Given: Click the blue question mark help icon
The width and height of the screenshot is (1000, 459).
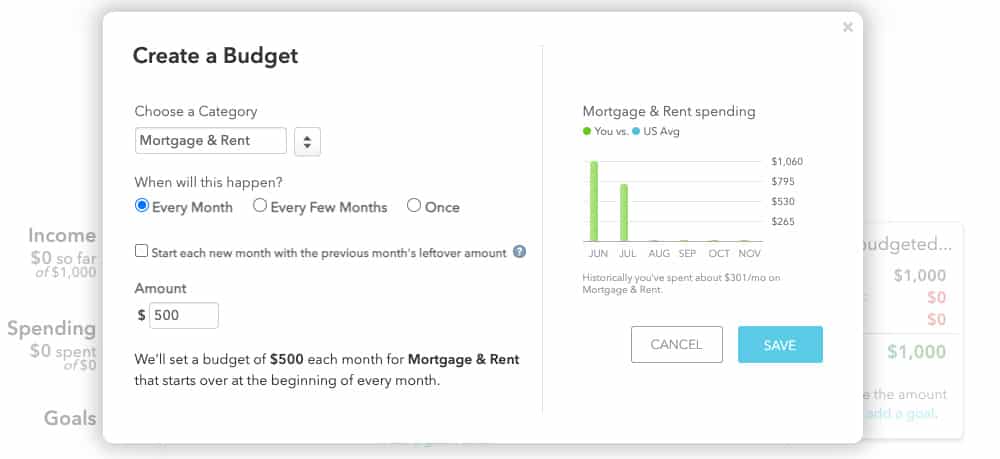Looking at the screenshot, I should 520,252.
